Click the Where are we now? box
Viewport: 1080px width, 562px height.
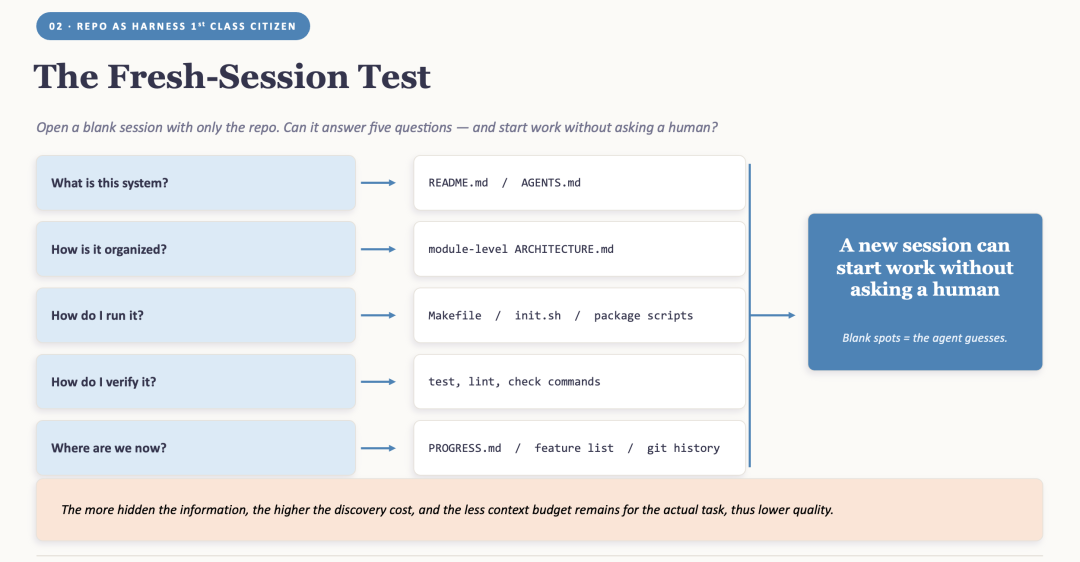pyautogui.click(x=196, y=448)
